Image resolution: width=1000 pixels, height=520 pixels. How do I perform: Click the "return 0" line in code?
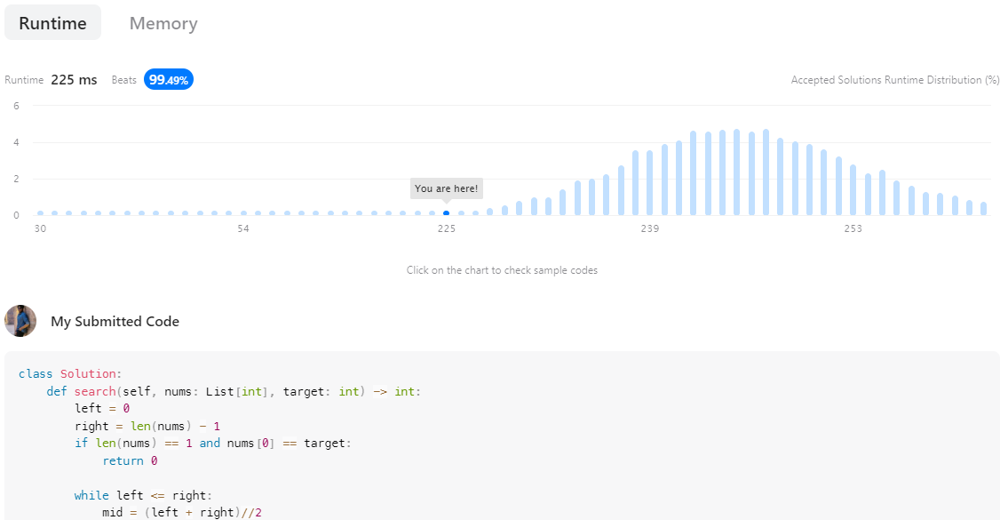point(130,461)
